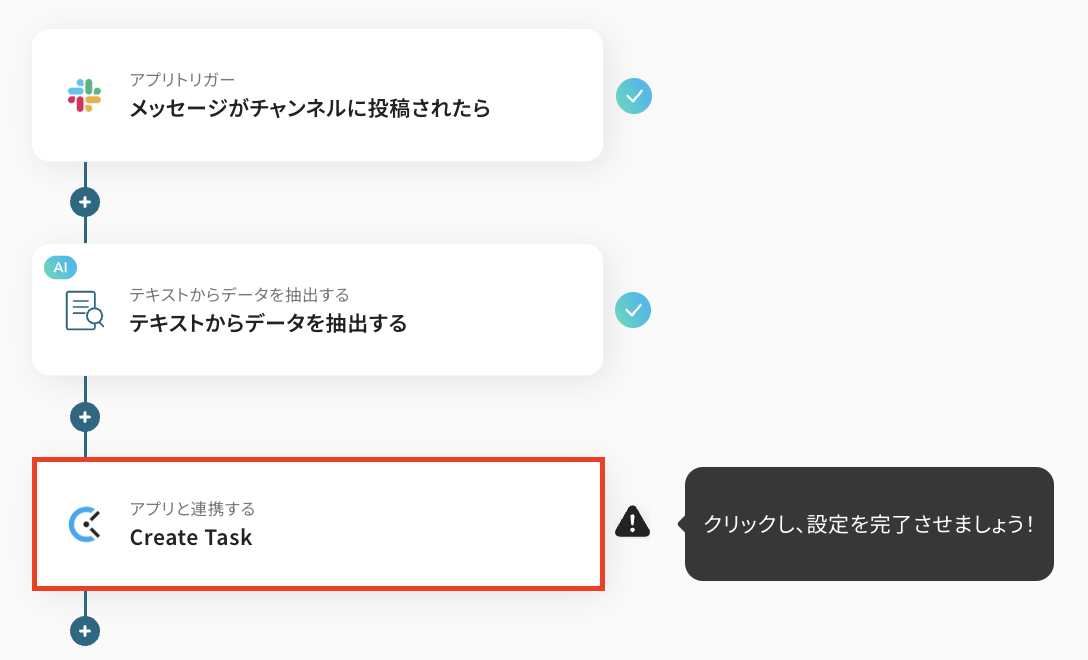Click the アプリと連携する label

[192, 508]
